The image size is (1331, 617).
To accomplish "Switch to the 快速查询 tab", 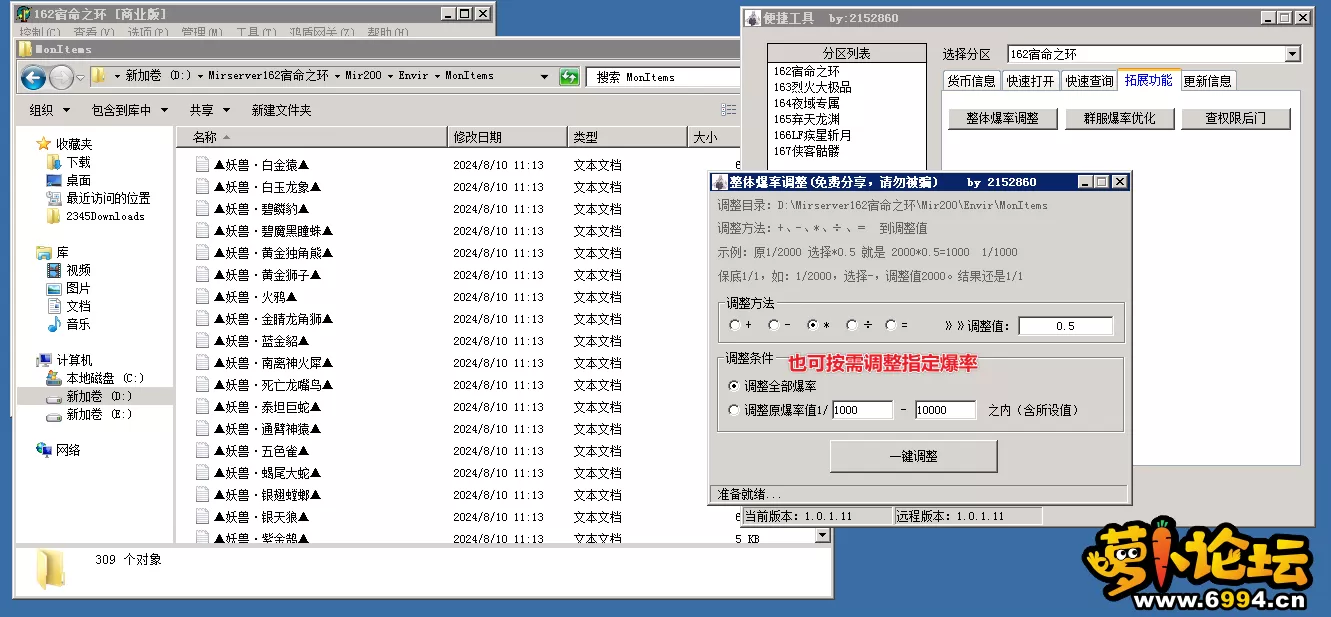I will click(x=1089, y=81).
